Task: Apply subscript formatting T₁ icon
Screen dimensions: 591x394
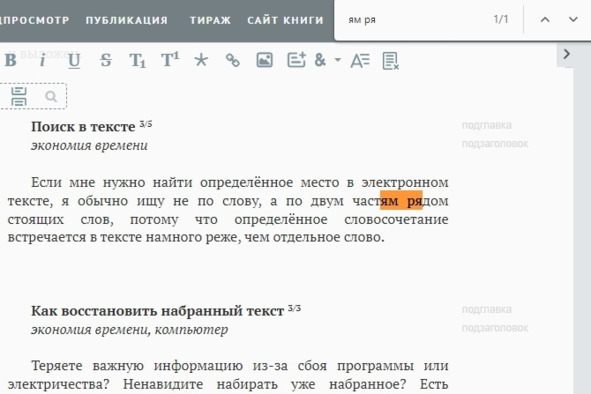Action: [x=138, y=61]
